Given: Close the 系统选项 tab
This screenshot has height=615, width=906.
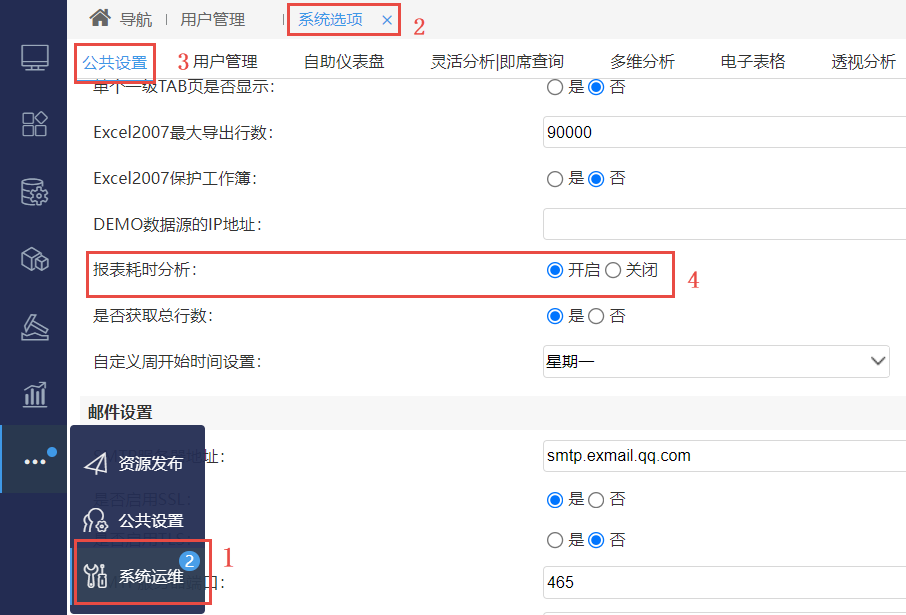Looking at the screenshot, I should [x=387, y=20].
